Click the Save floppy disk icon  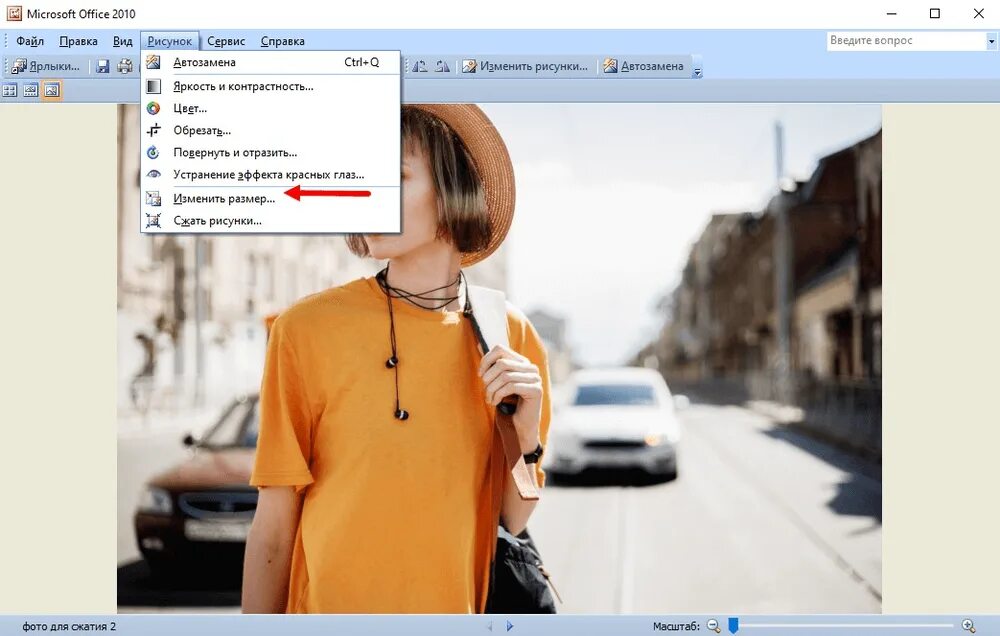pos(103,66)
